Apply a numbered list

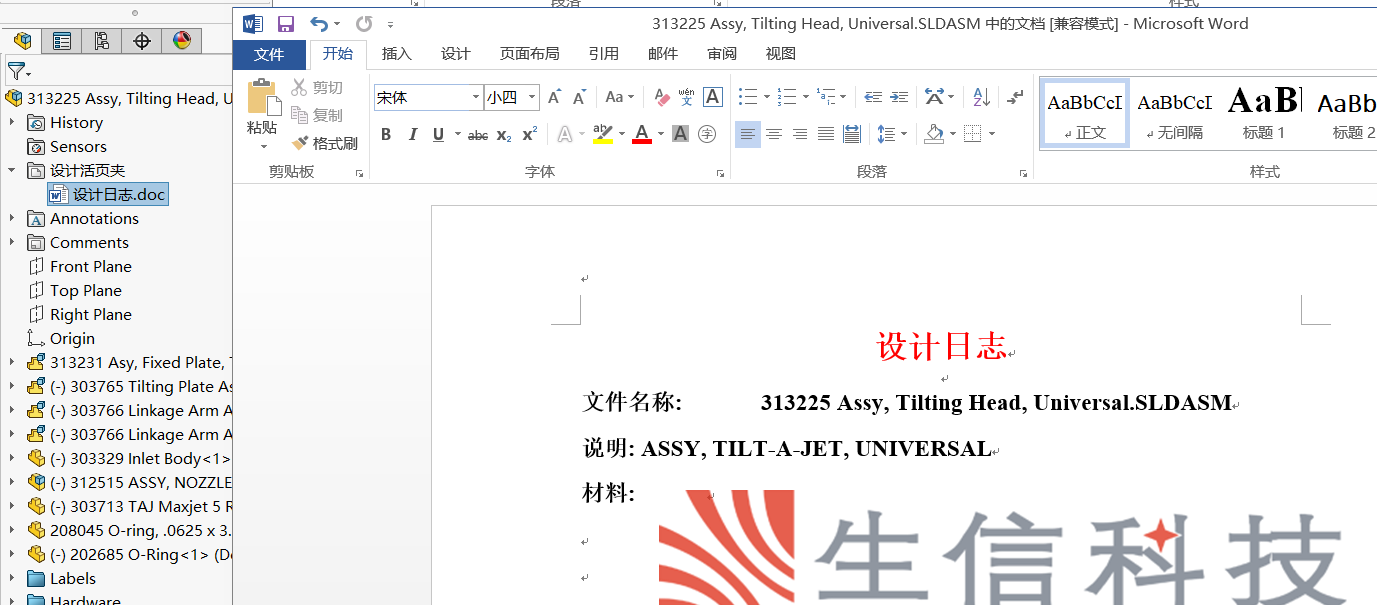tap(786, 97)
